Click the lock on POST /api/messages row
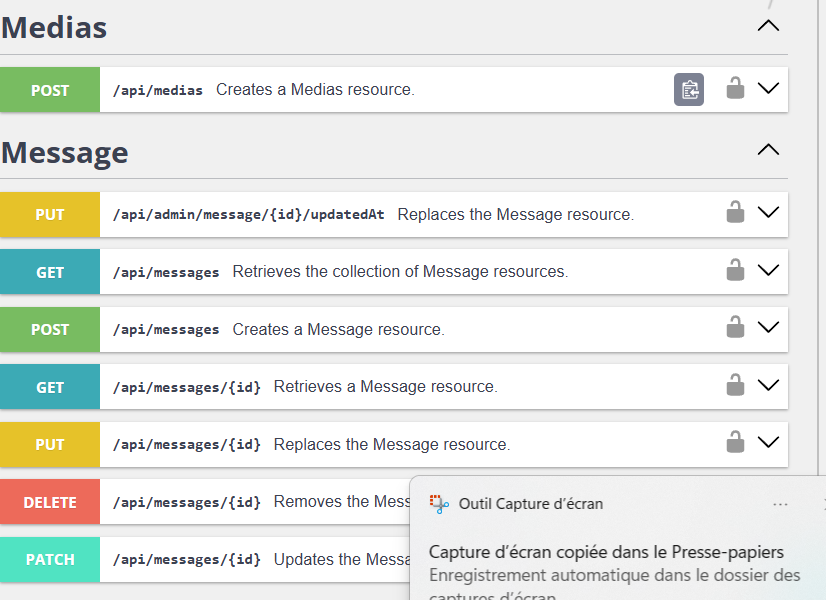 [x=735, y=327]
